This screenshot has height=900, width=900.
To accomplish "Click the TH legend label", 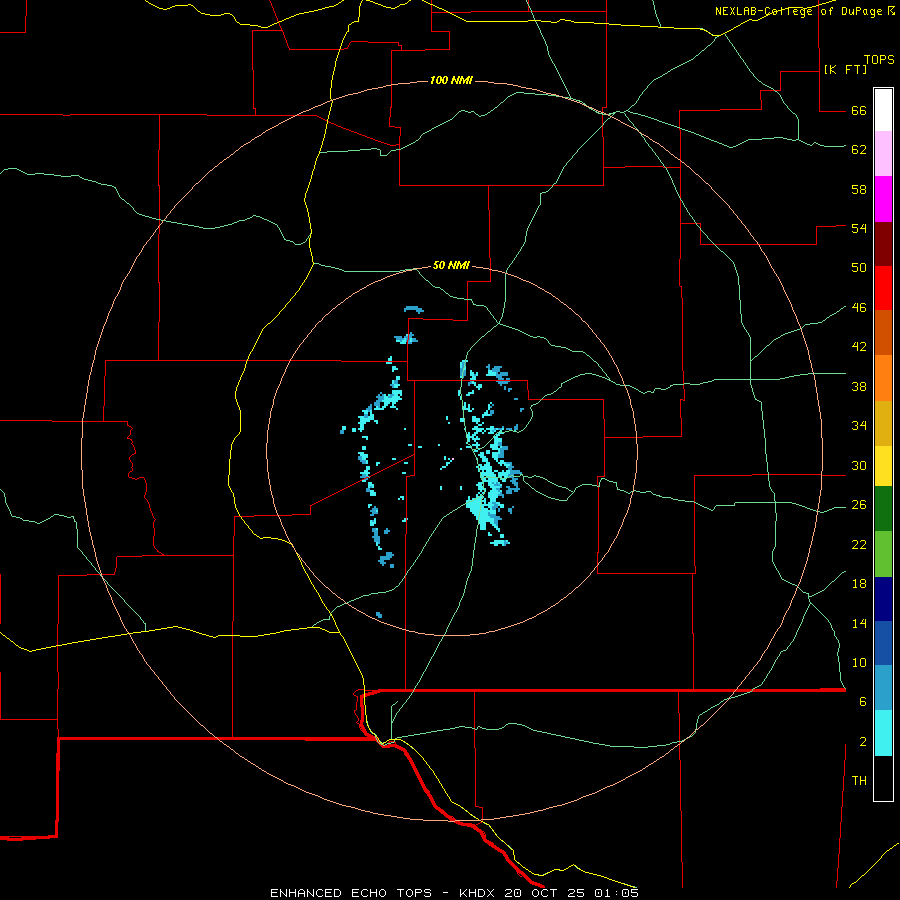I will point(859,780).
